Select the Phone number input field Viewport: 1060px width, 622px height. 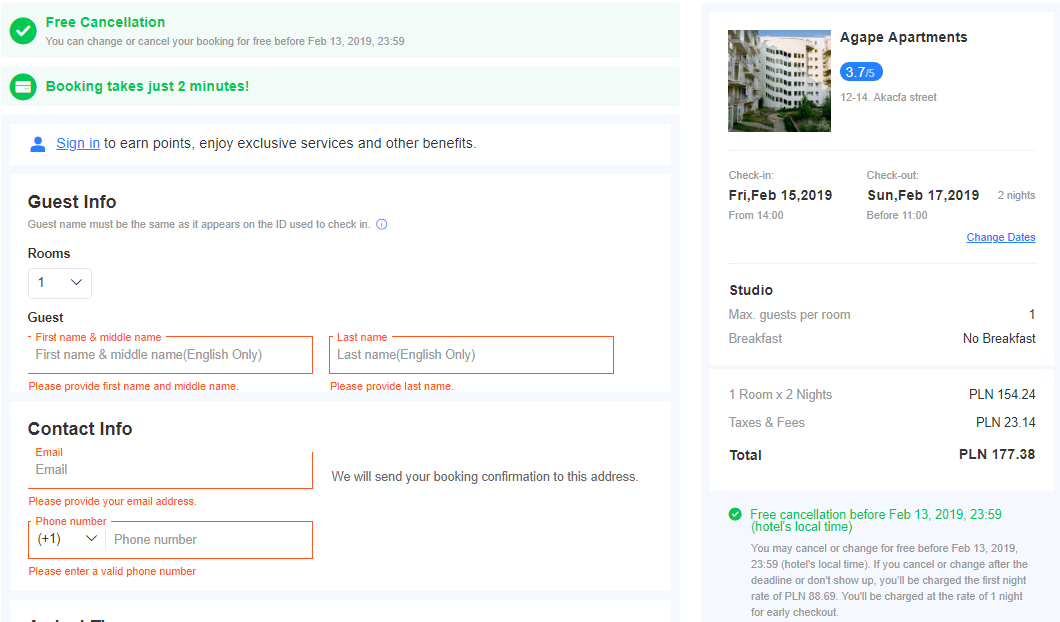point(210,540)
